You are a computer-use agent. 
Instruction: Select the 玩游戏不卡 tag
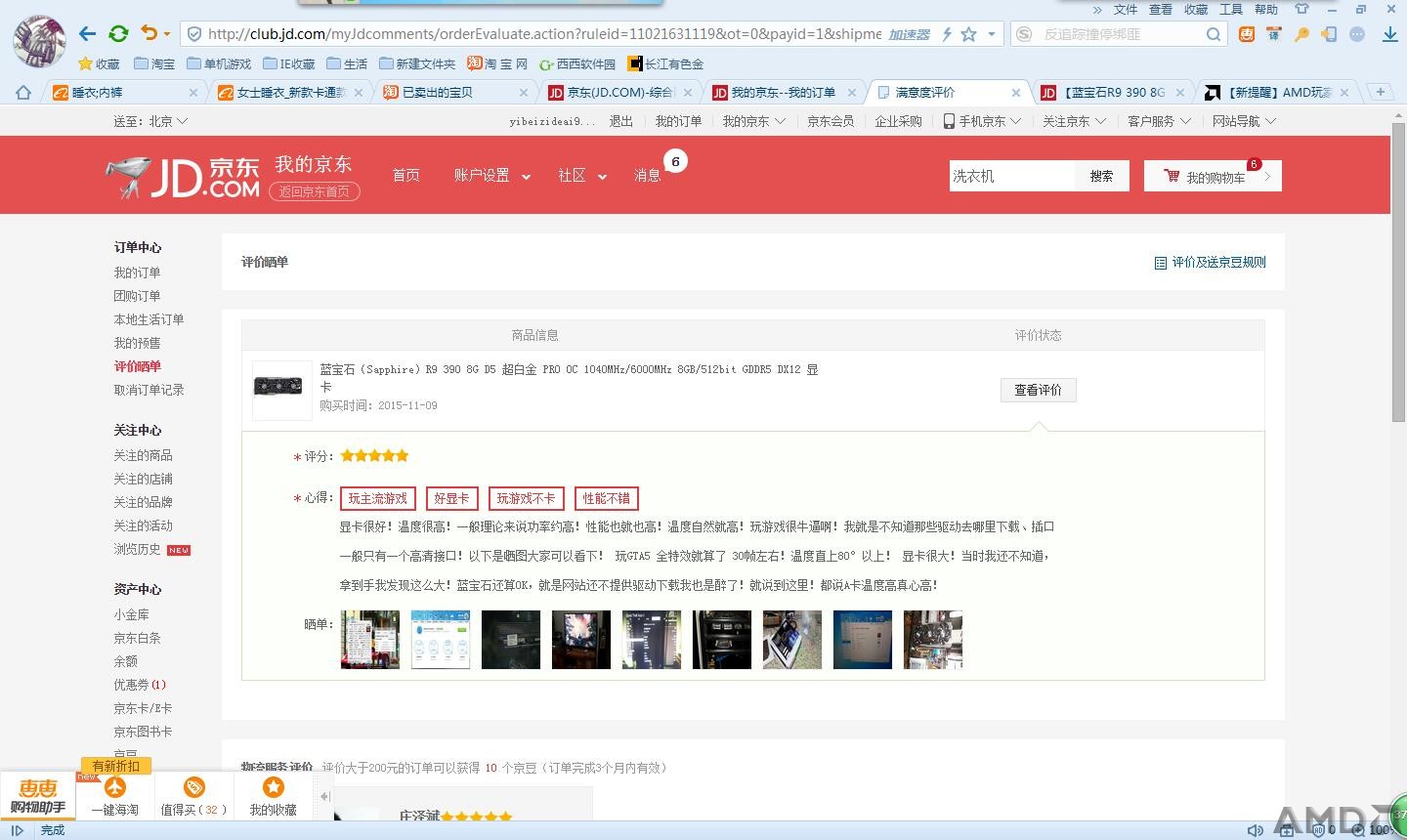click(526, 499)
